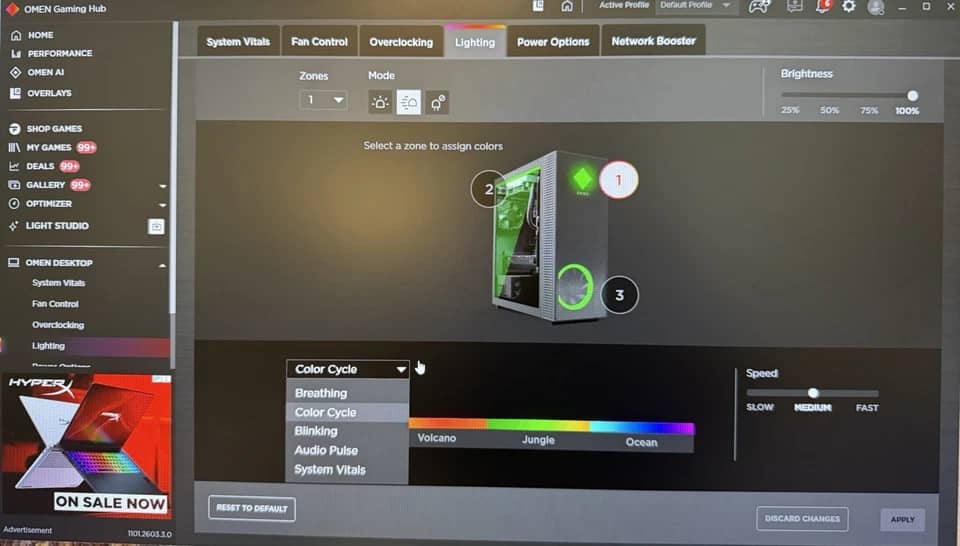Open OMEN AI in the sidebar
This screenshot has width=960, height=546.
[x=37, y=72]
